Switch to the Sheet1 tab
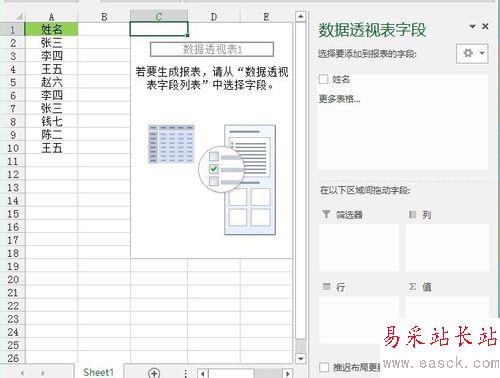The image size is (500, 378). click(x=99, y=372)
